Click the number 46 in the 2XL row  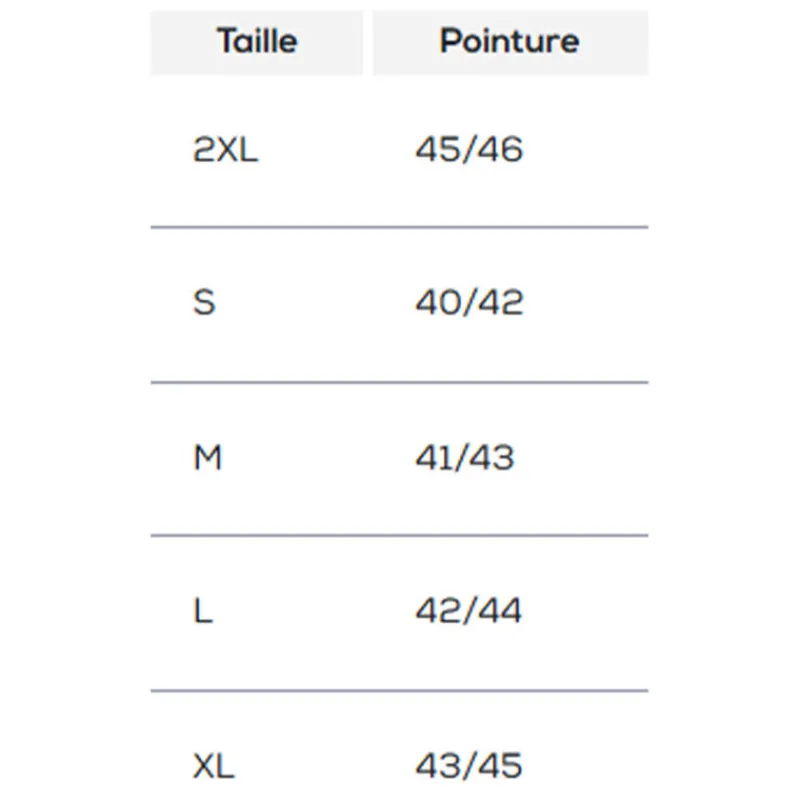(502, 150)
